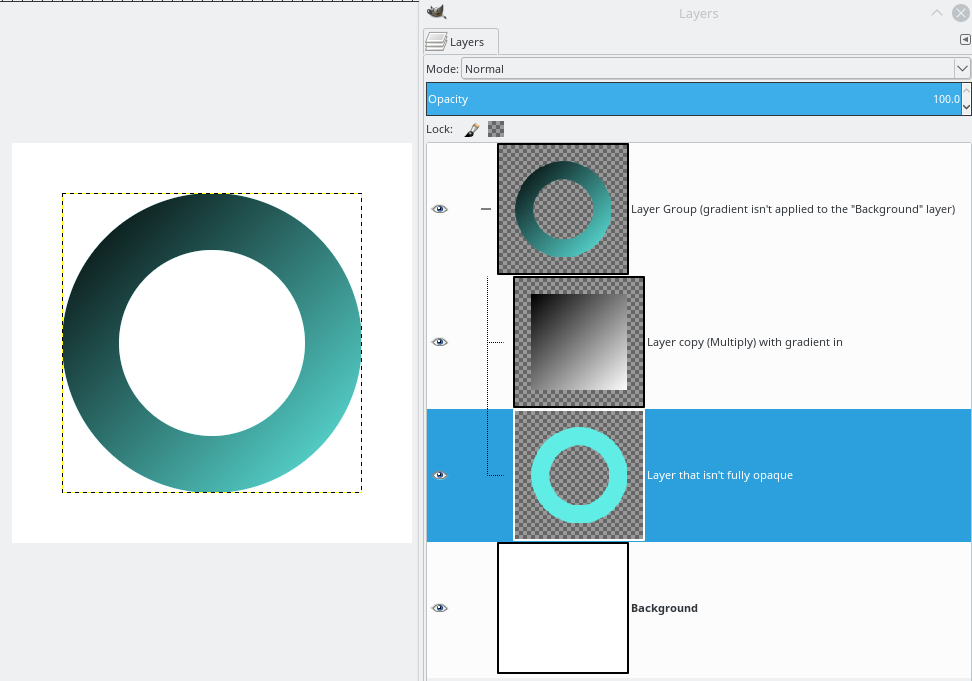Select the Layer Group thumbnail

pyautogui.click(x=563, y=209)
